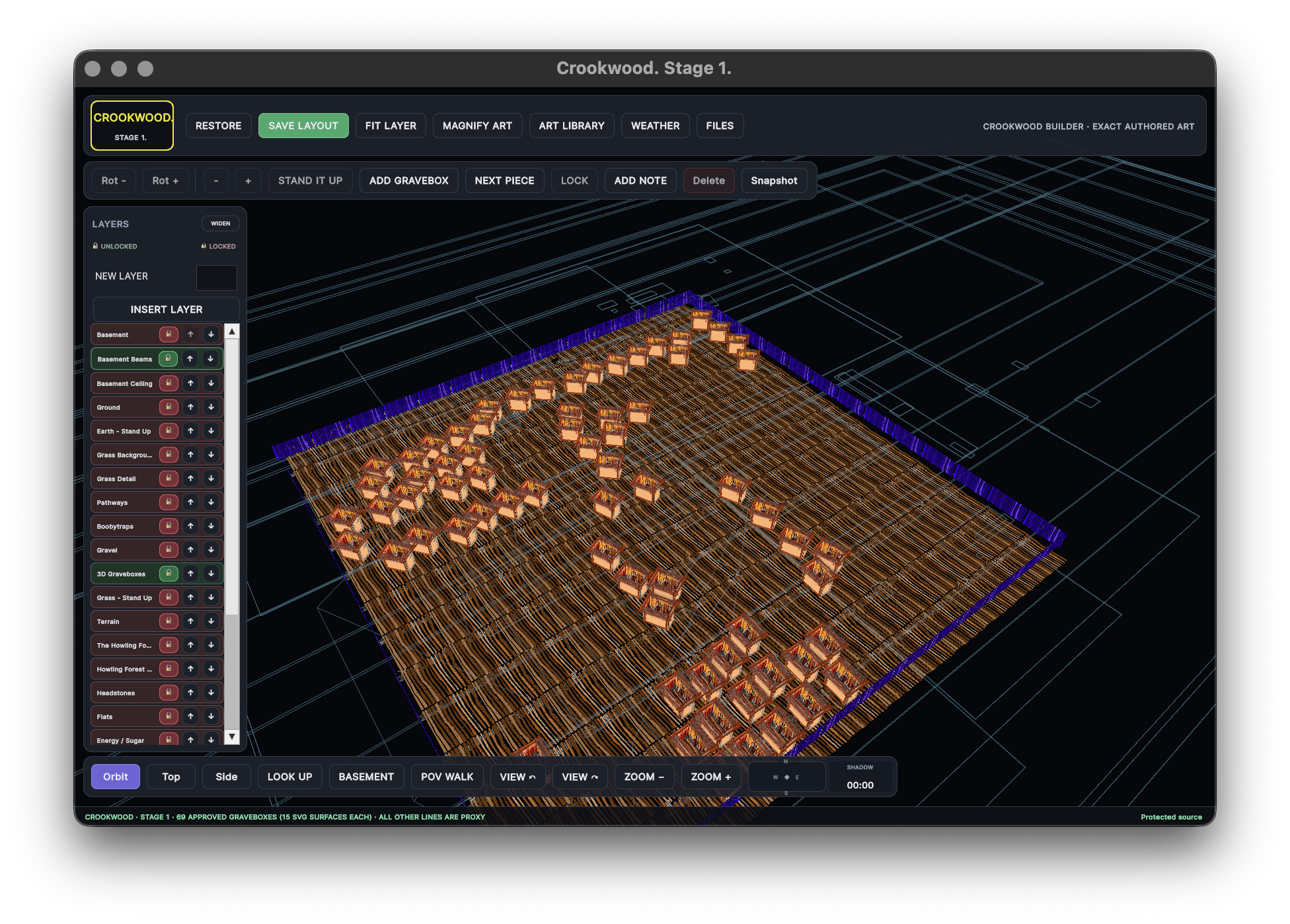The height and width of the screenshot is (924, 1290).
Task: Move Basement layer up with arrow
Action: point(190,334)
